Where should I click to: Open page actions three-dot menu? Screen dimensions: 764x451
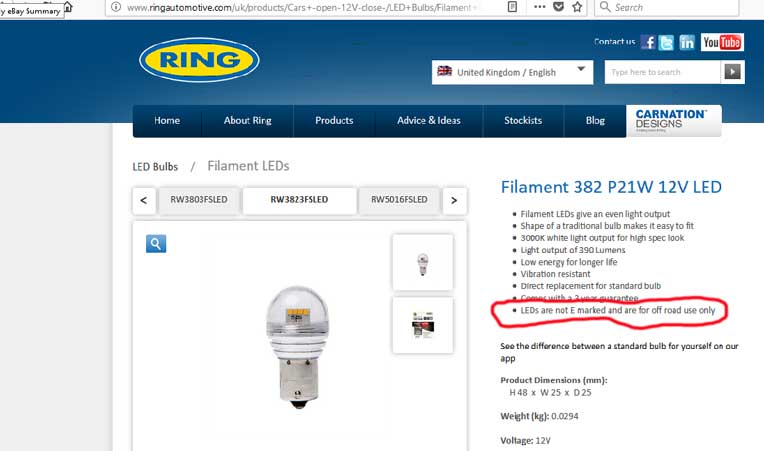click(539, 7)
